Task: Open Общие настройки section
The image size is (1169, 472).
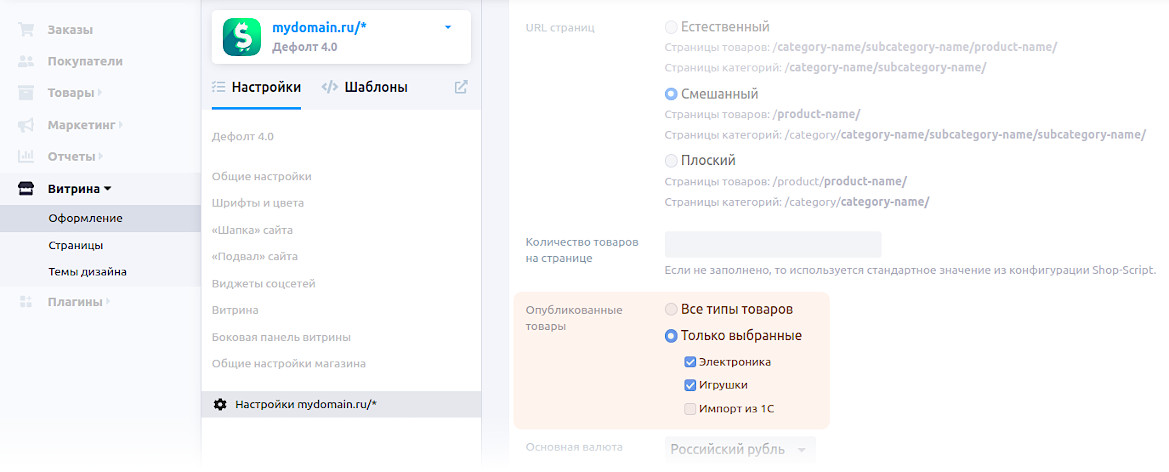Action: 262,177
